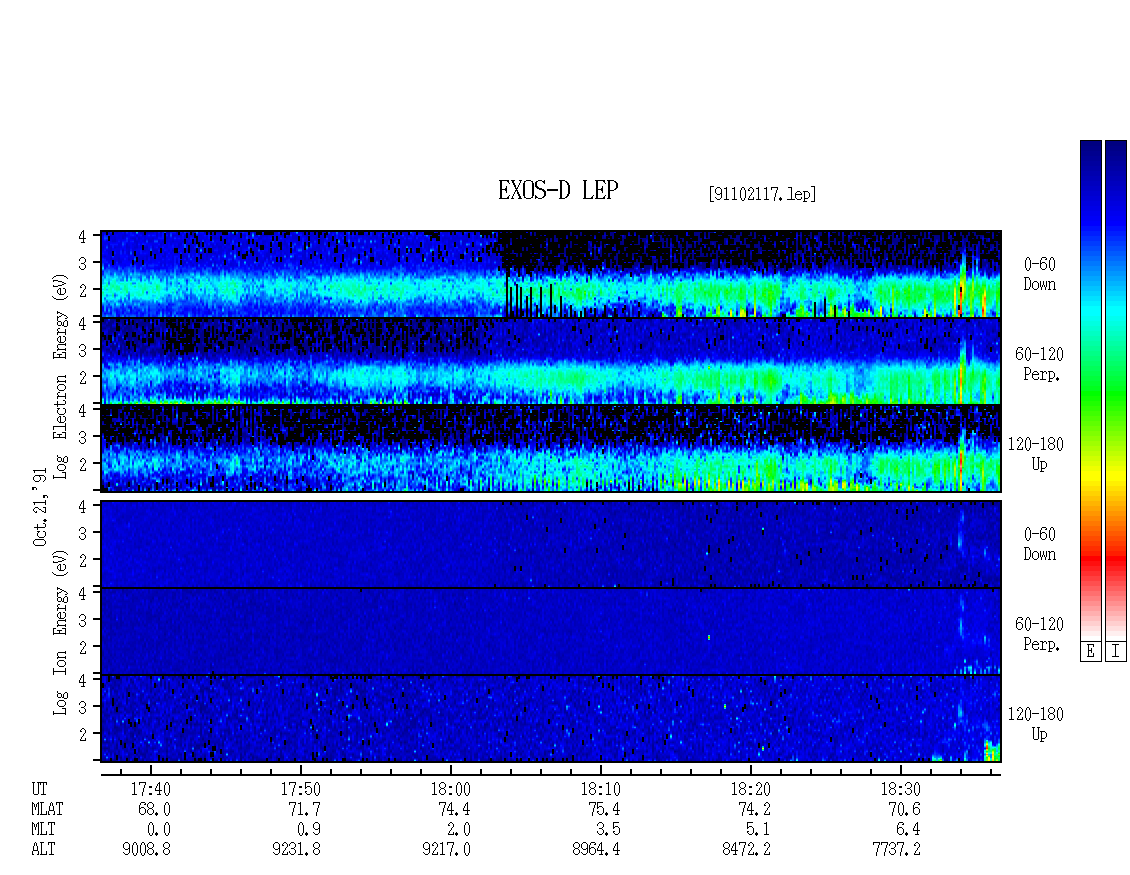Click the 18:00 UT time label
The image size is (1130, 875).
pyautogui.click(x=450, y=789)
